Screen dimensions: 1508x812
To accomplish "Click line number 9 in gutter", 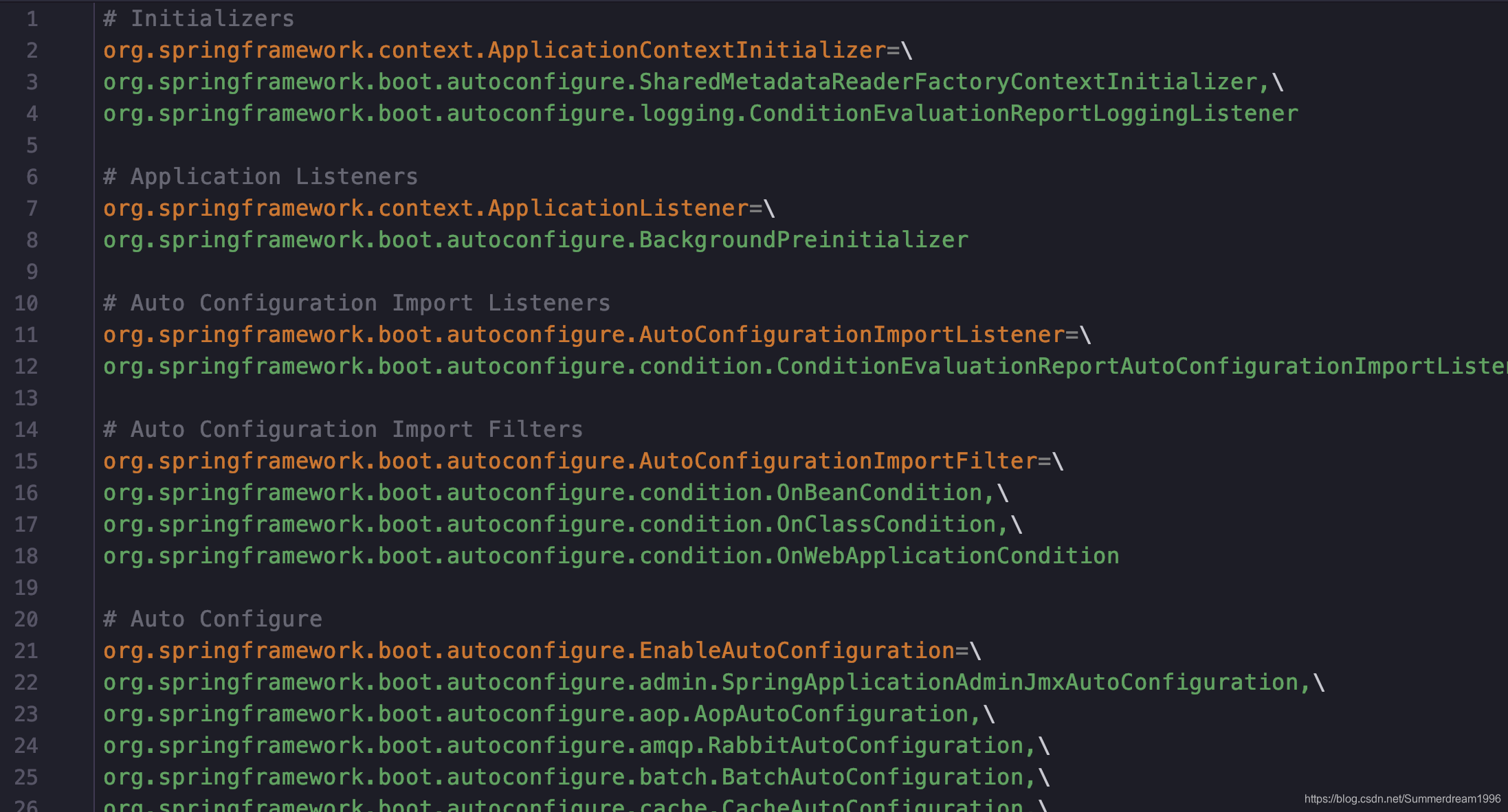I will point(32,271).
